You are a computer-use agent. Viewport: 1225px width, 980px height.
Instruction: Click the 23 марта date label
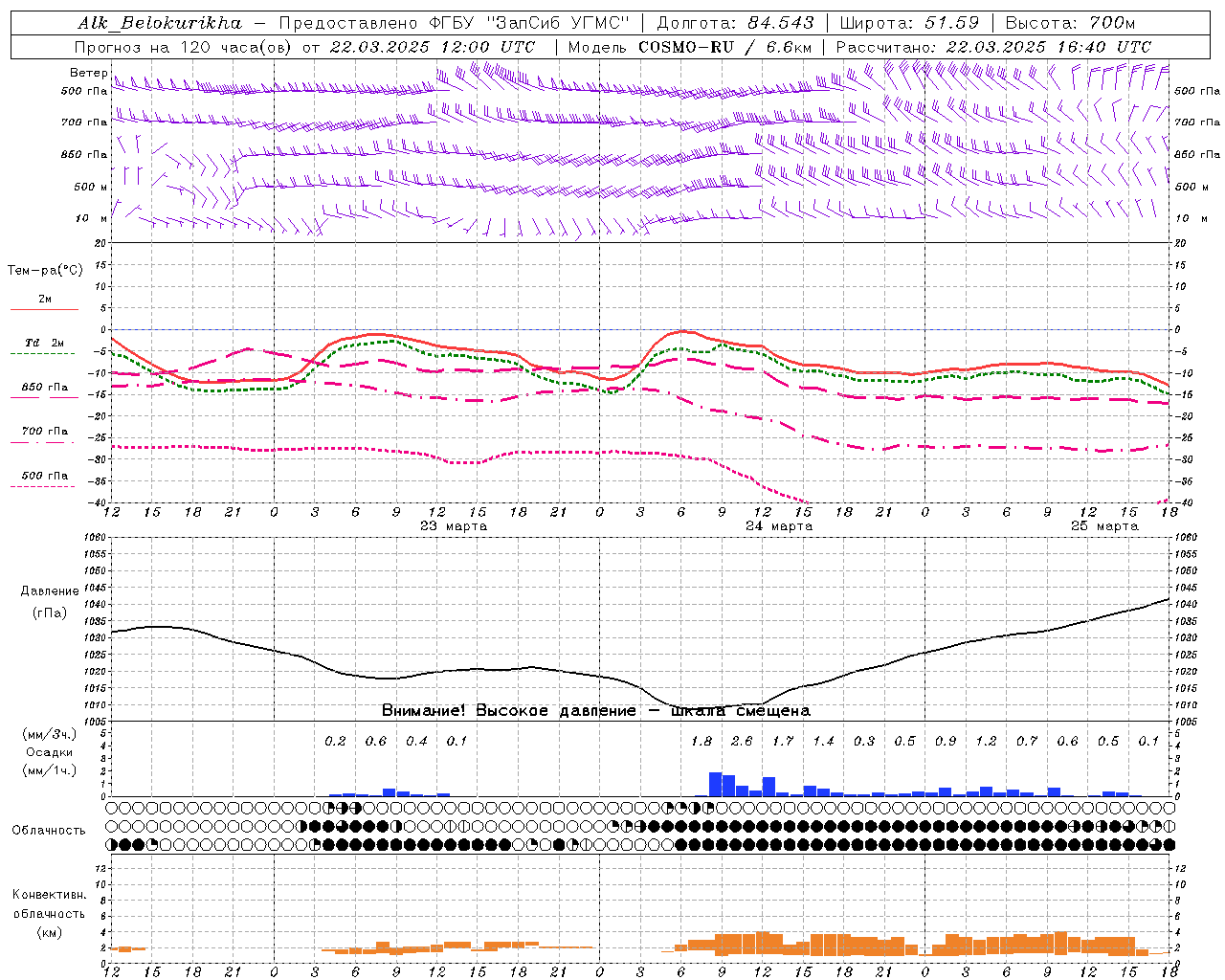click(x=454, y=526)
